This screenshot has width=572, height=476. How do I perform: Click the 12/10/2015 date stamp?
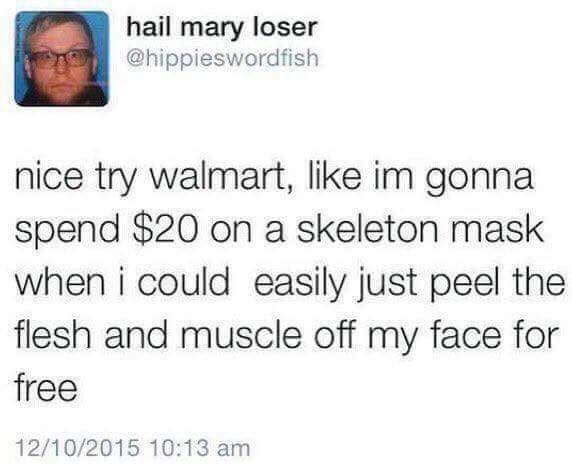(x=77, y=448)
